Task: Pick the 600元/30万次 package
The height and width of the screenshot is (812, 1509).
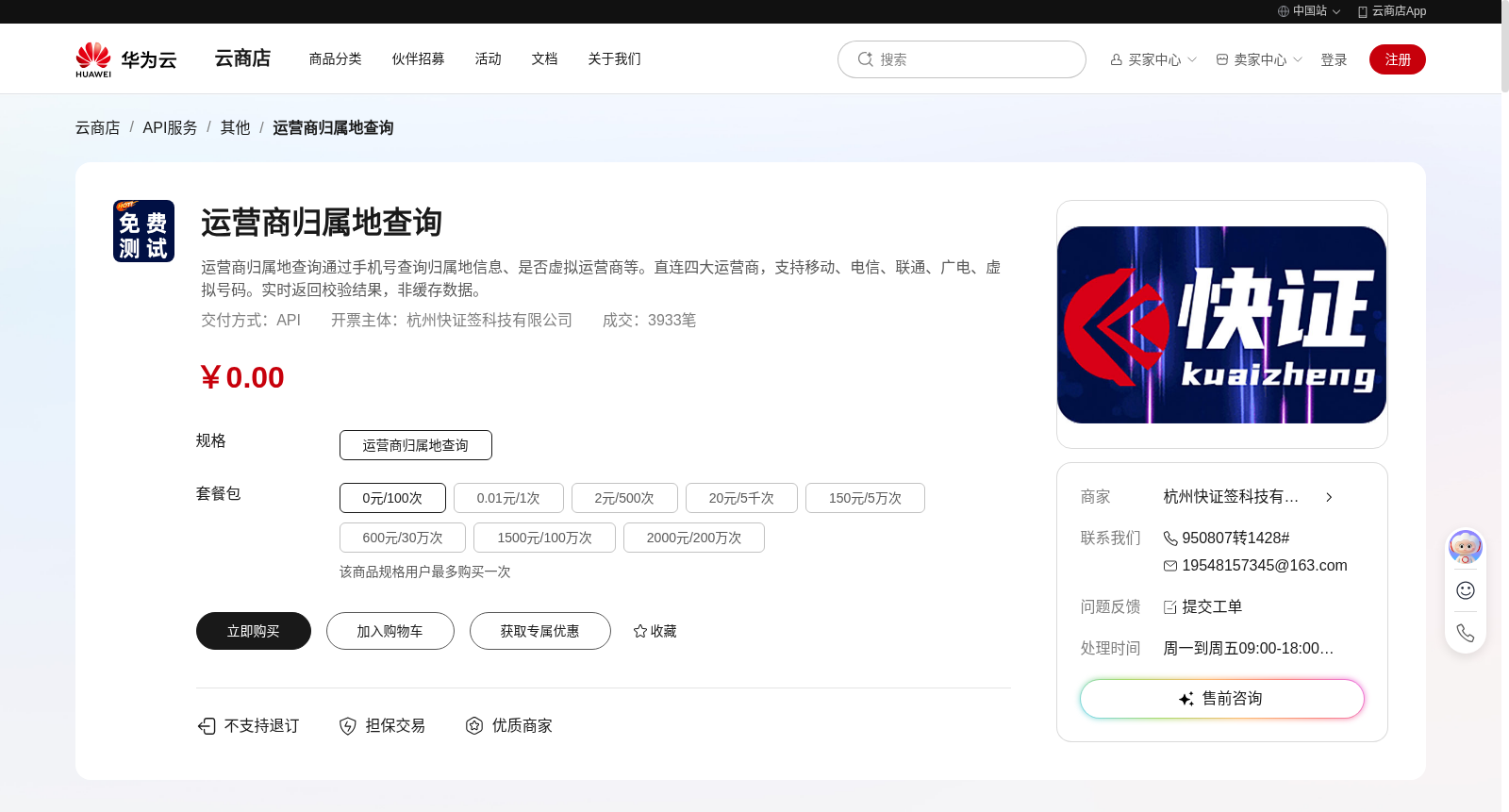Action: pyautogui.click(x=403, y=538)
